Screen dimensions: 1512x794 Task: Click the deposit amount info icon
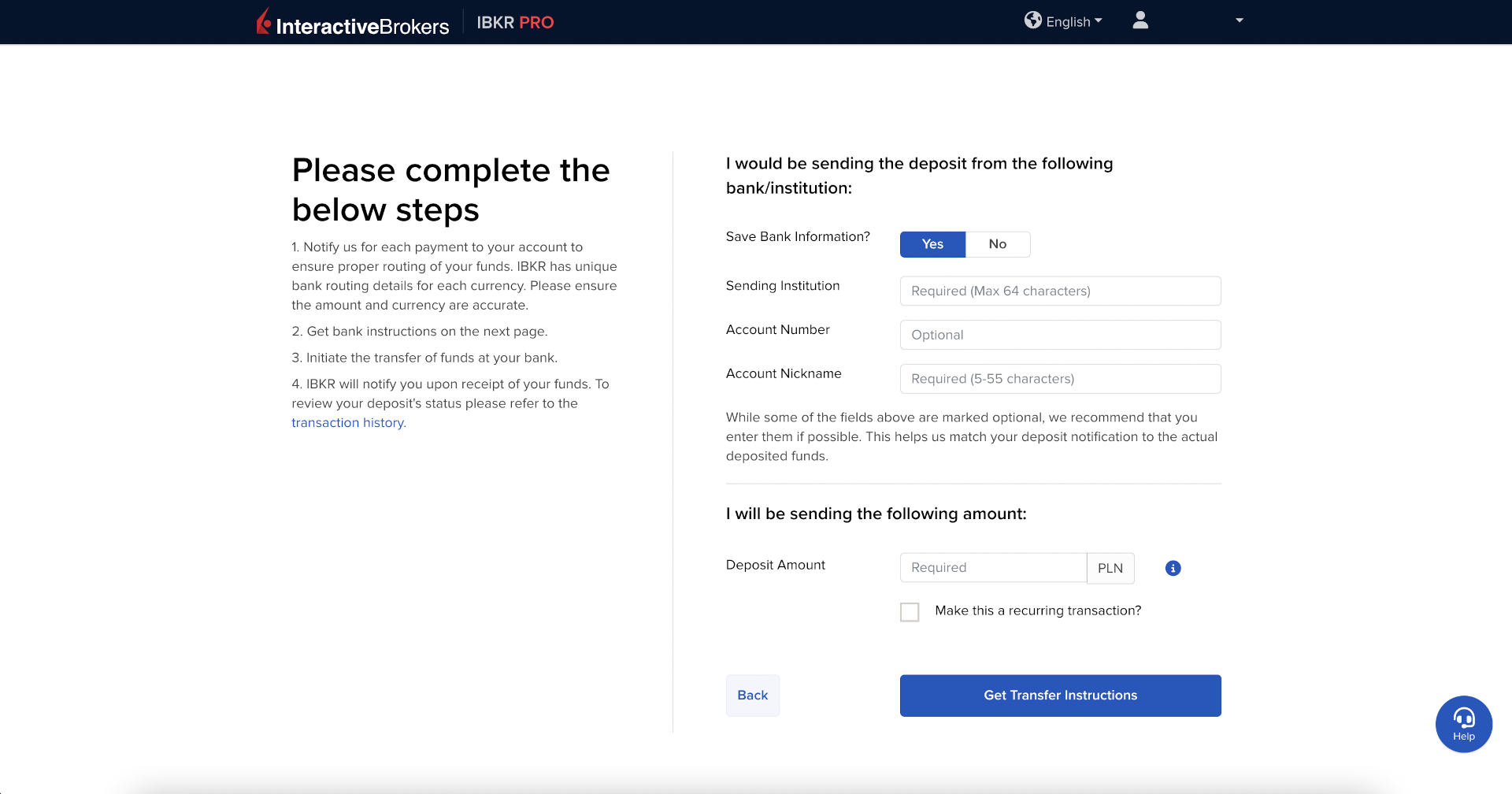pos(1173,568)
